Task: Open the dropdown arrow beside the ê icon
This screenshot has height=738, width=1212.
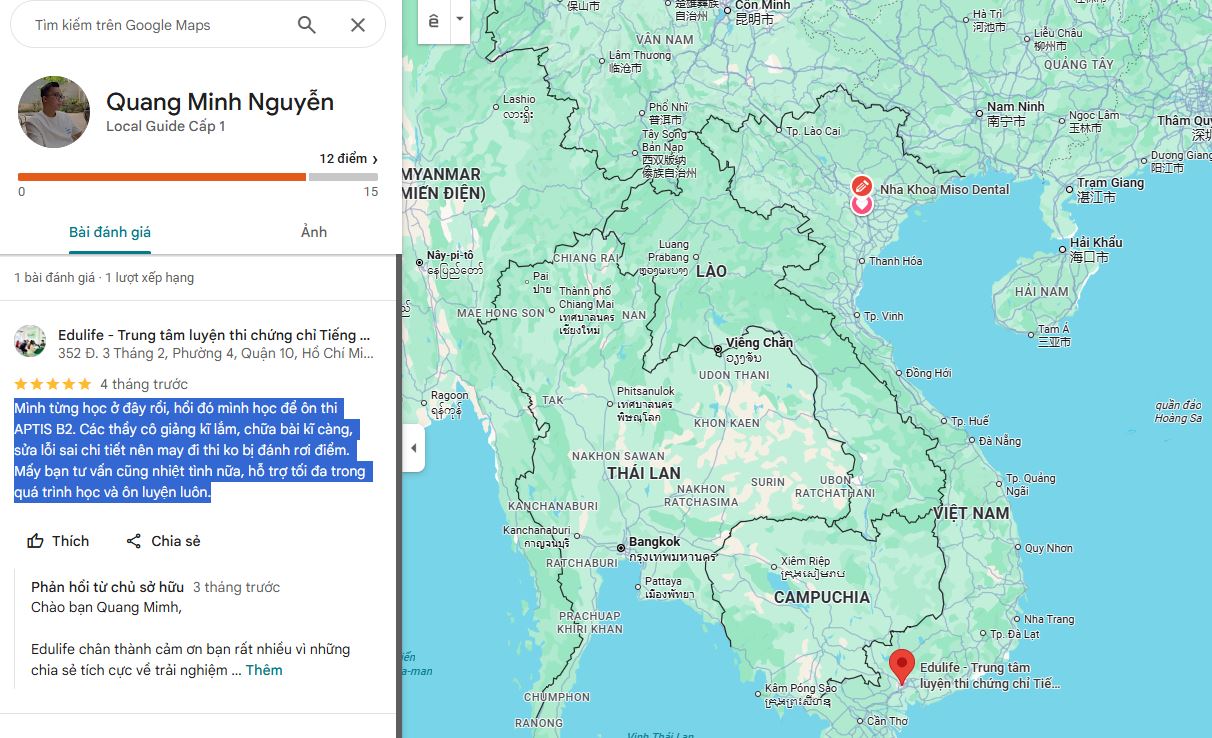Action: pyautogui.click(x=459, y=19)
